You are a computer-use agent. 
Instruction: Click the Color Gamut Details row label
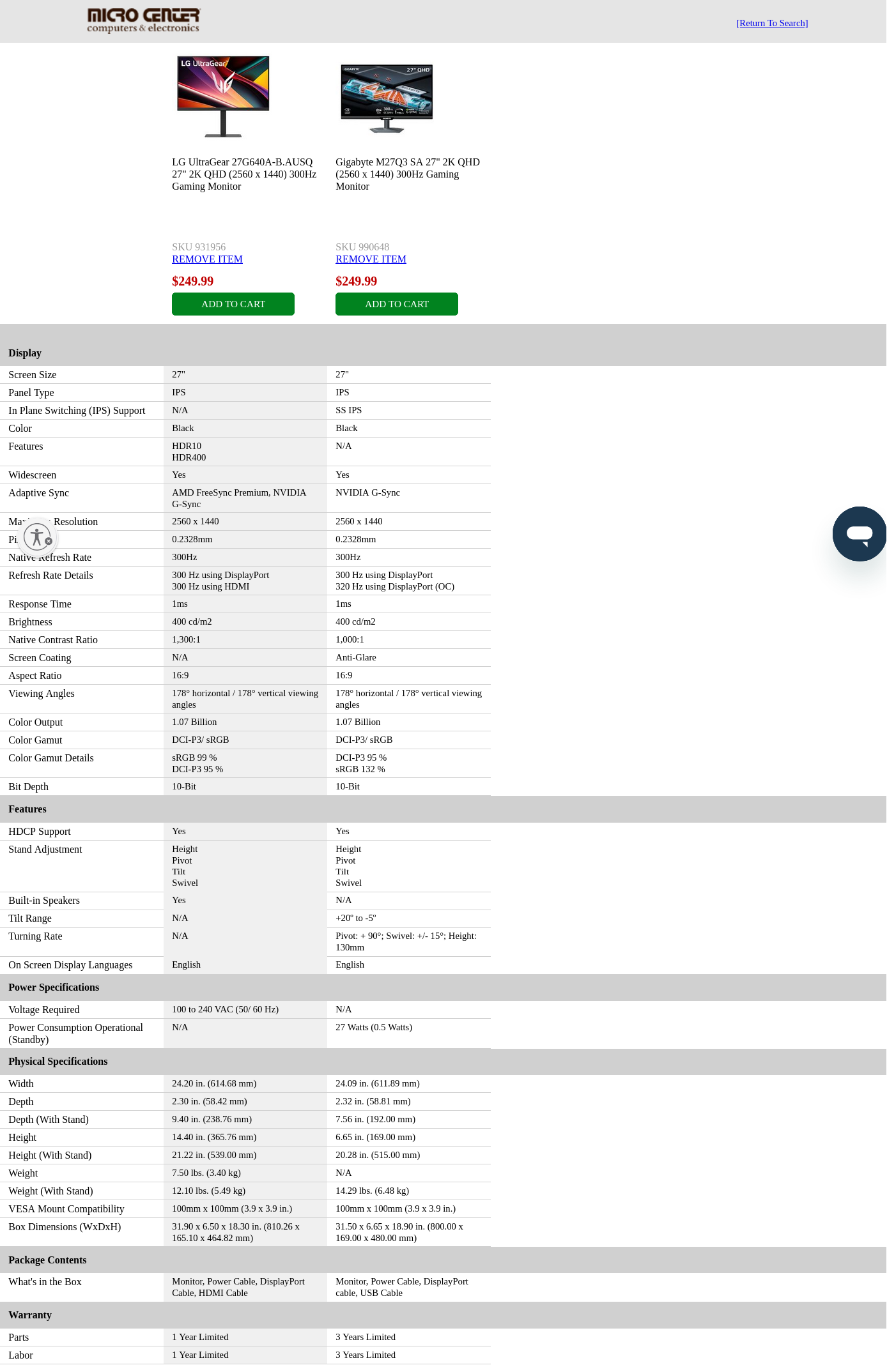[51, 758]
